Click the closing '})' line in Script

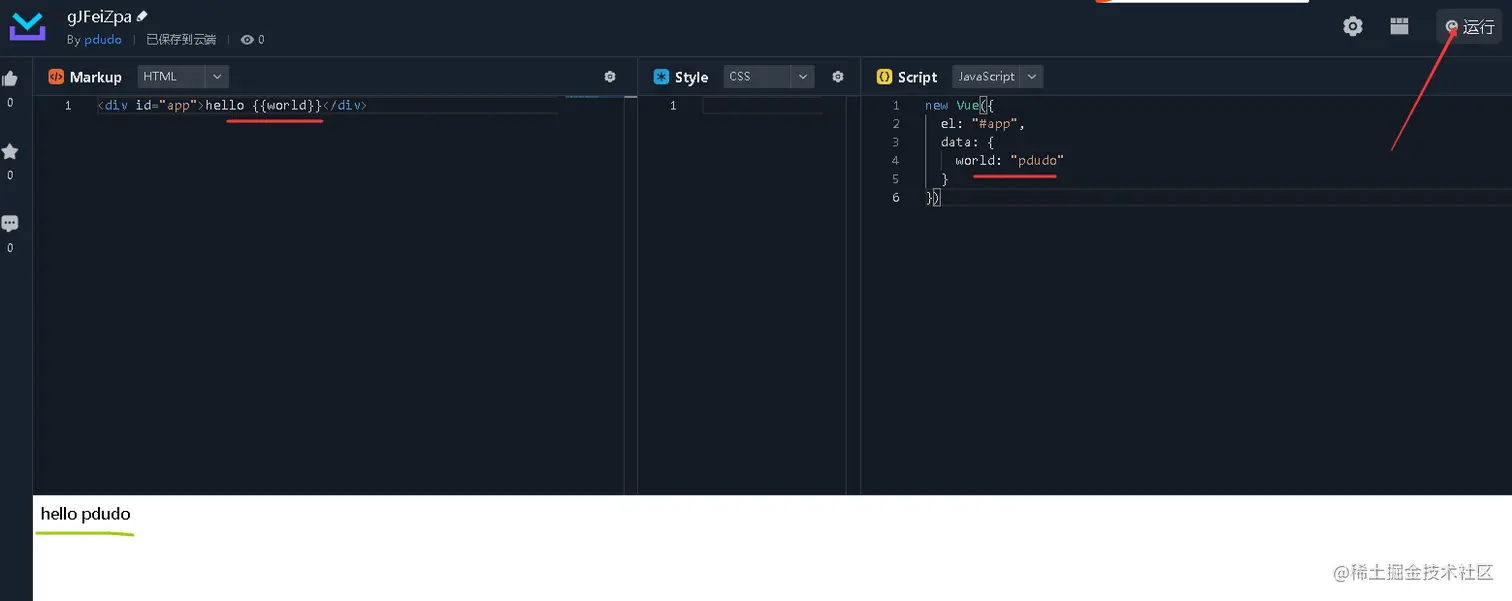tap(933, 197)
